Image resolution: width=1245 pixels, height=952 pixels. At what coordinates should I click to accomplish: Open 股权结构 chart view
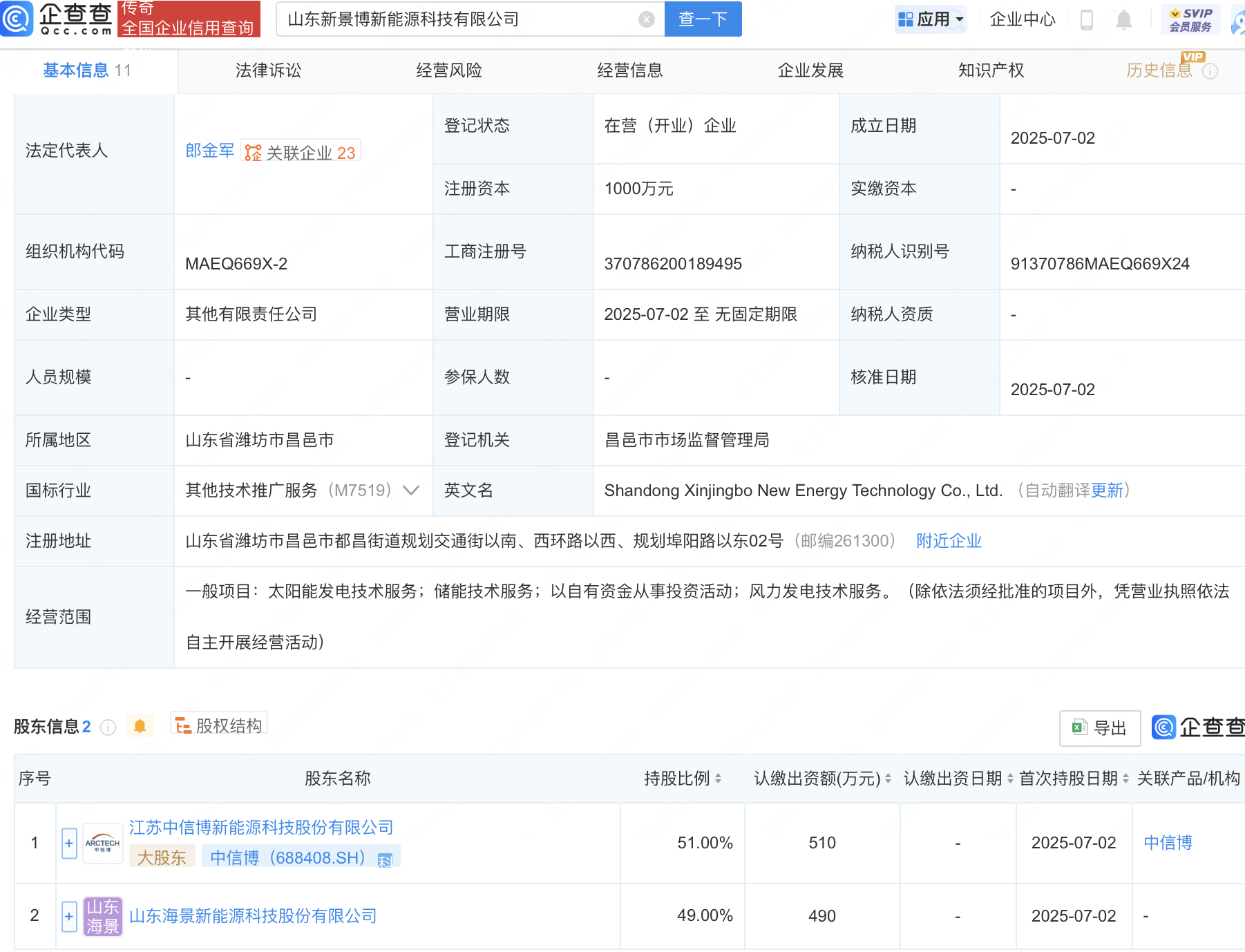(x=218, y=725)
